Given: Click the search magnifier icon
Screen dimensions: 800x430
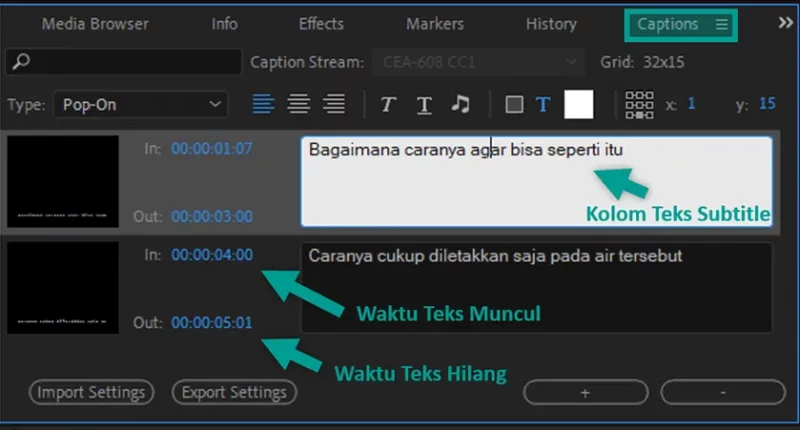Looking at the screenshot, I should pyautogui.click(x=21, y=62).
